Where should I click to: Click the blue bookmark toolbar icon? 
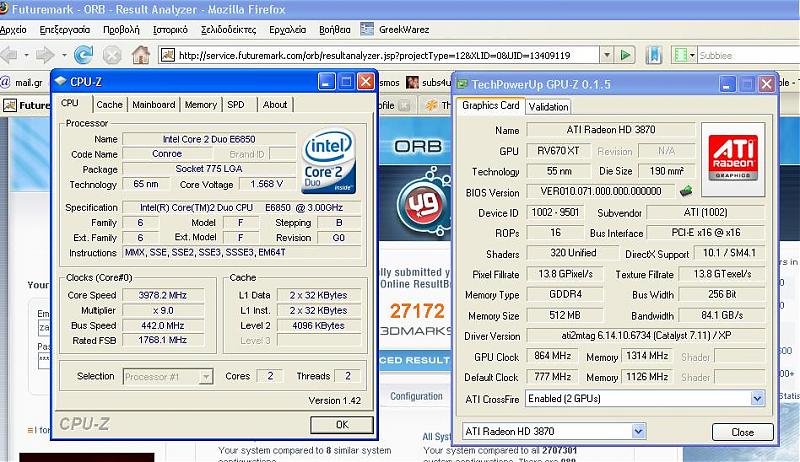tap(654, 55)
